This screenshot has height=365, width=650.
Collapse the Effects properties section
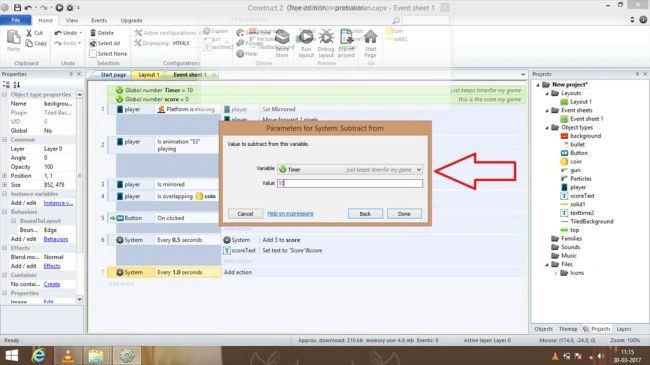coord(5,248)
